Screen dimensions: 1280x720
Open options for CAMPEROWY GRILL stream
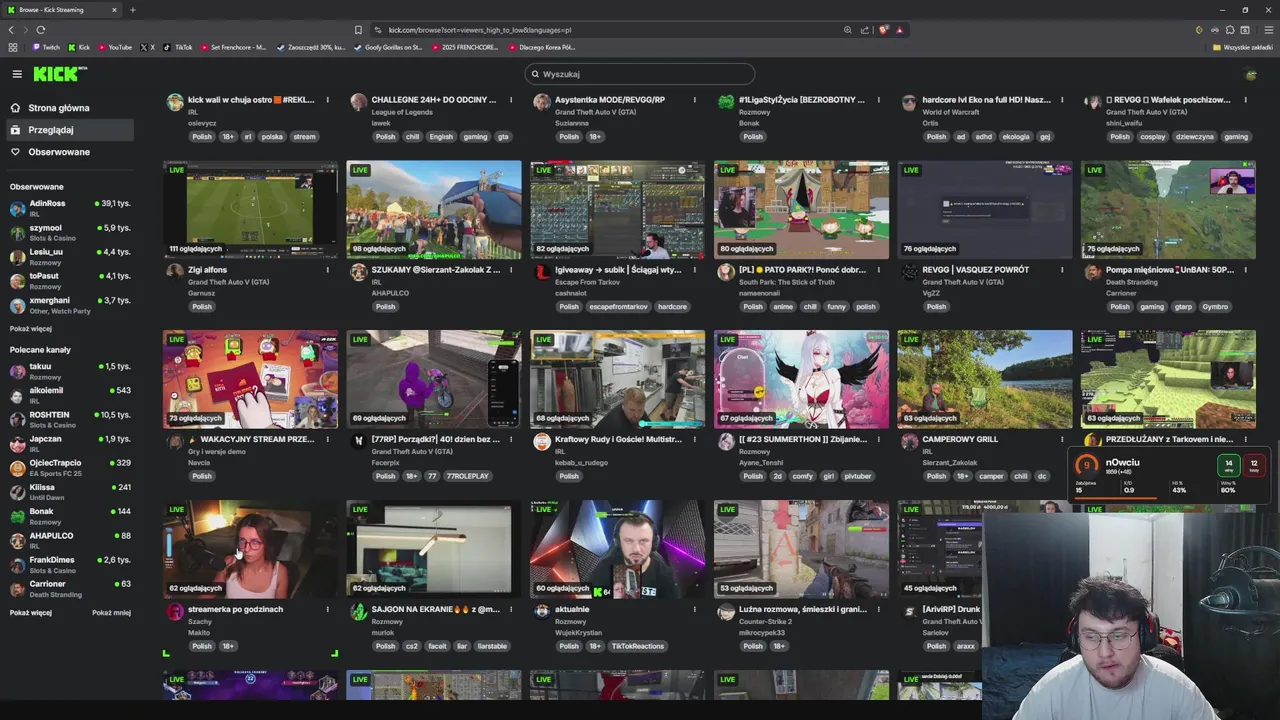(1062, 439)
